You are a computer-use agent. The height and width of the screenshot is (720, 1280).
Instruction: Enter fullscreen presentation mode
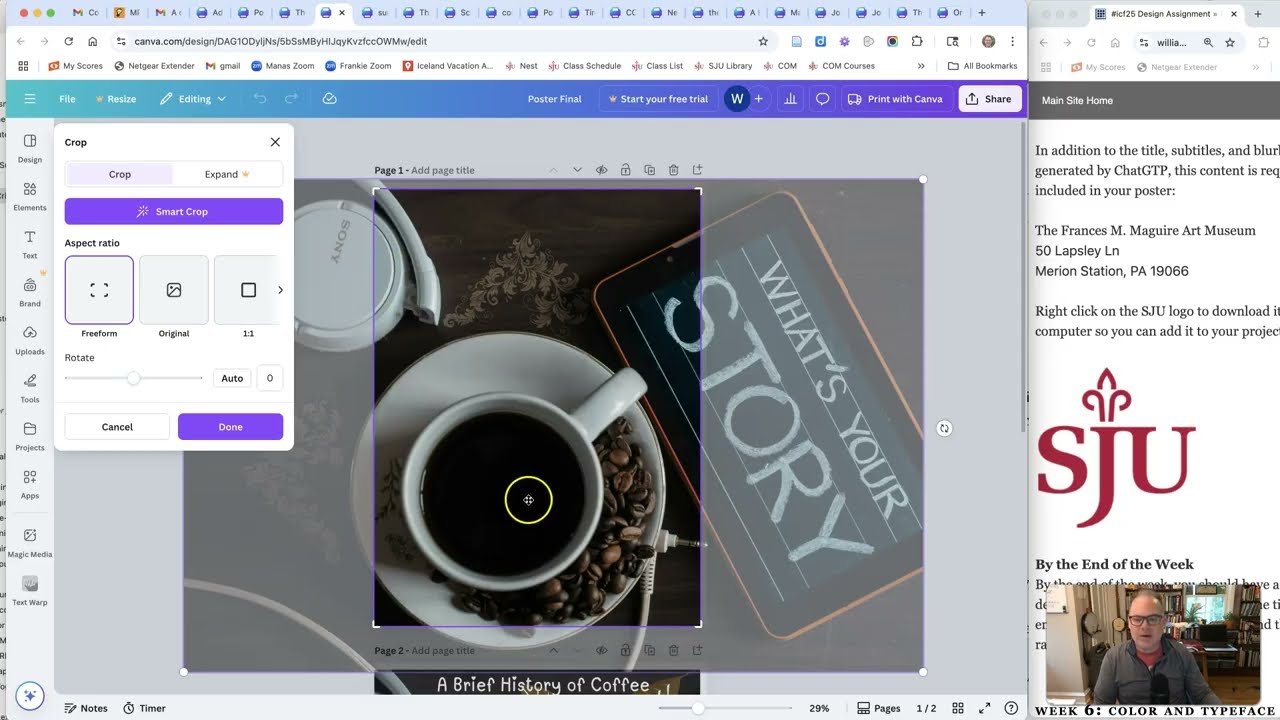click(984, 708)
